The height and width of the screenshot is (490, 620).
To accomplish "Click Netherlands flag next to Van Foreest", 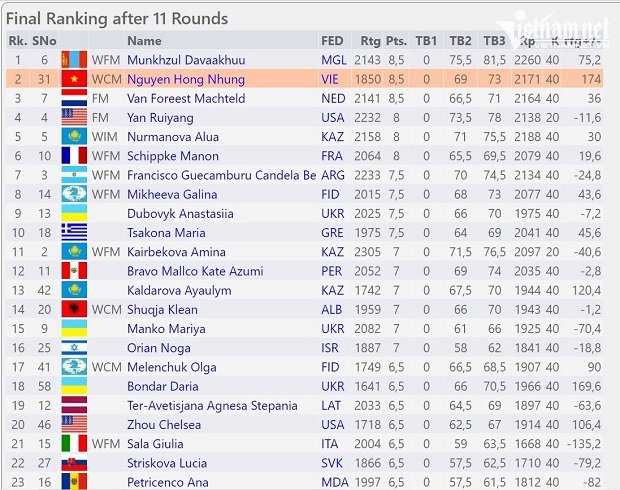I will click(74, 98).
